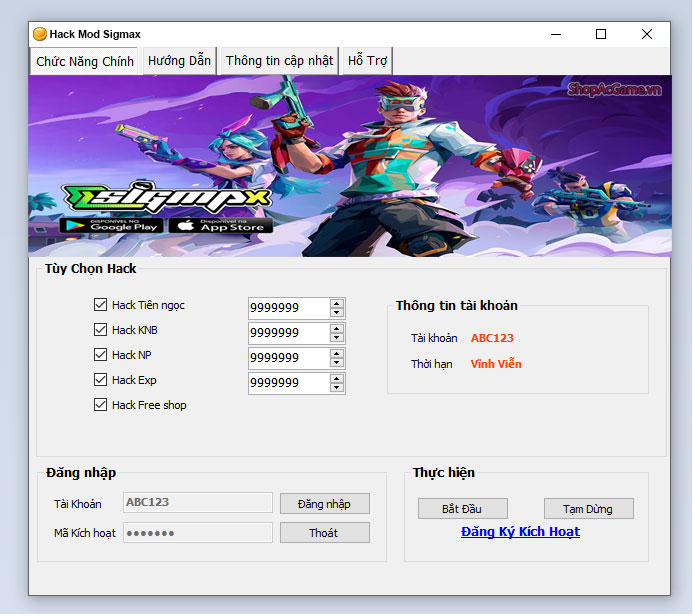
Task: Toggle the Hack Exp checkbox
Action: [x=100, y=380]
